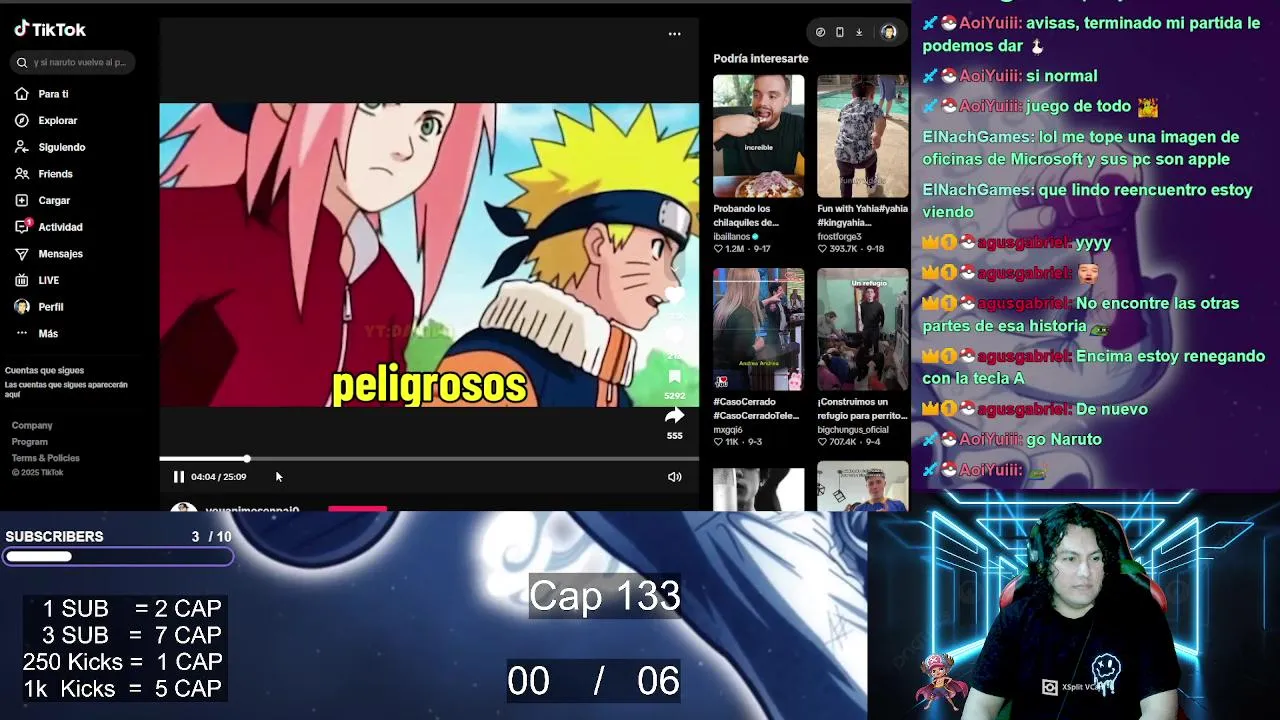The width and height of the screenshot is (1280, 720).
Task: Click the Perfil avatar icon
Action: click(22, 307)
